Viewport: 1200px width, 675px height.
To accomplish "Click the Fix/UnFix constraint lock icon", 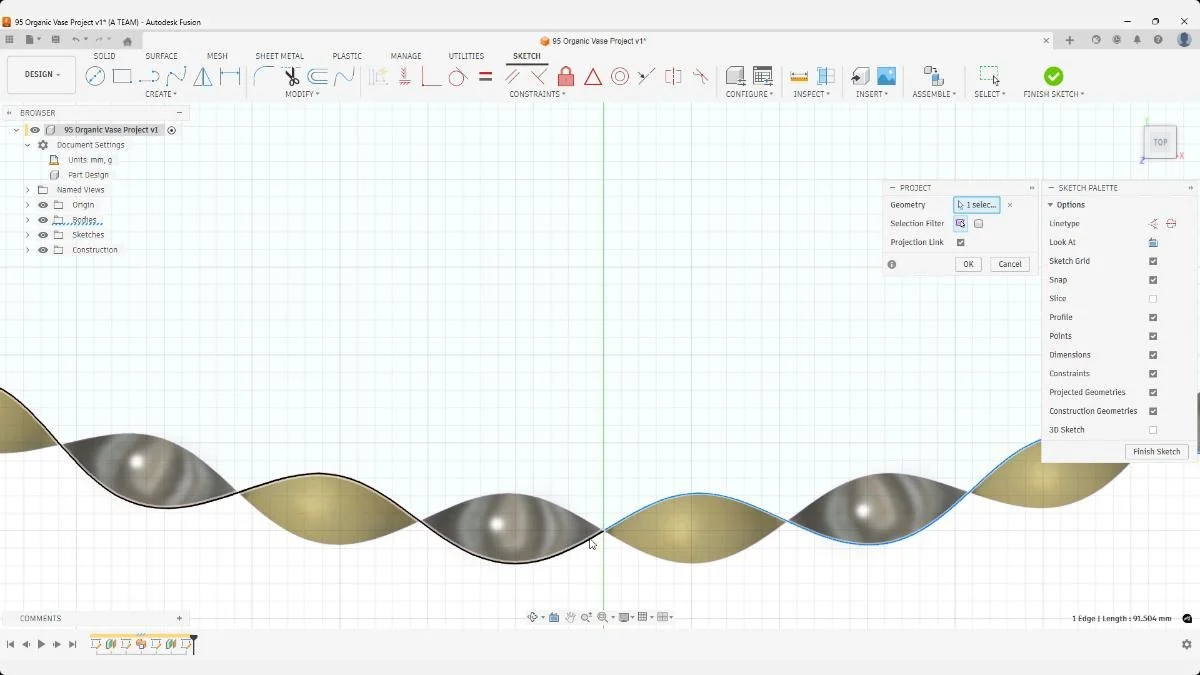I will (565, 76).
